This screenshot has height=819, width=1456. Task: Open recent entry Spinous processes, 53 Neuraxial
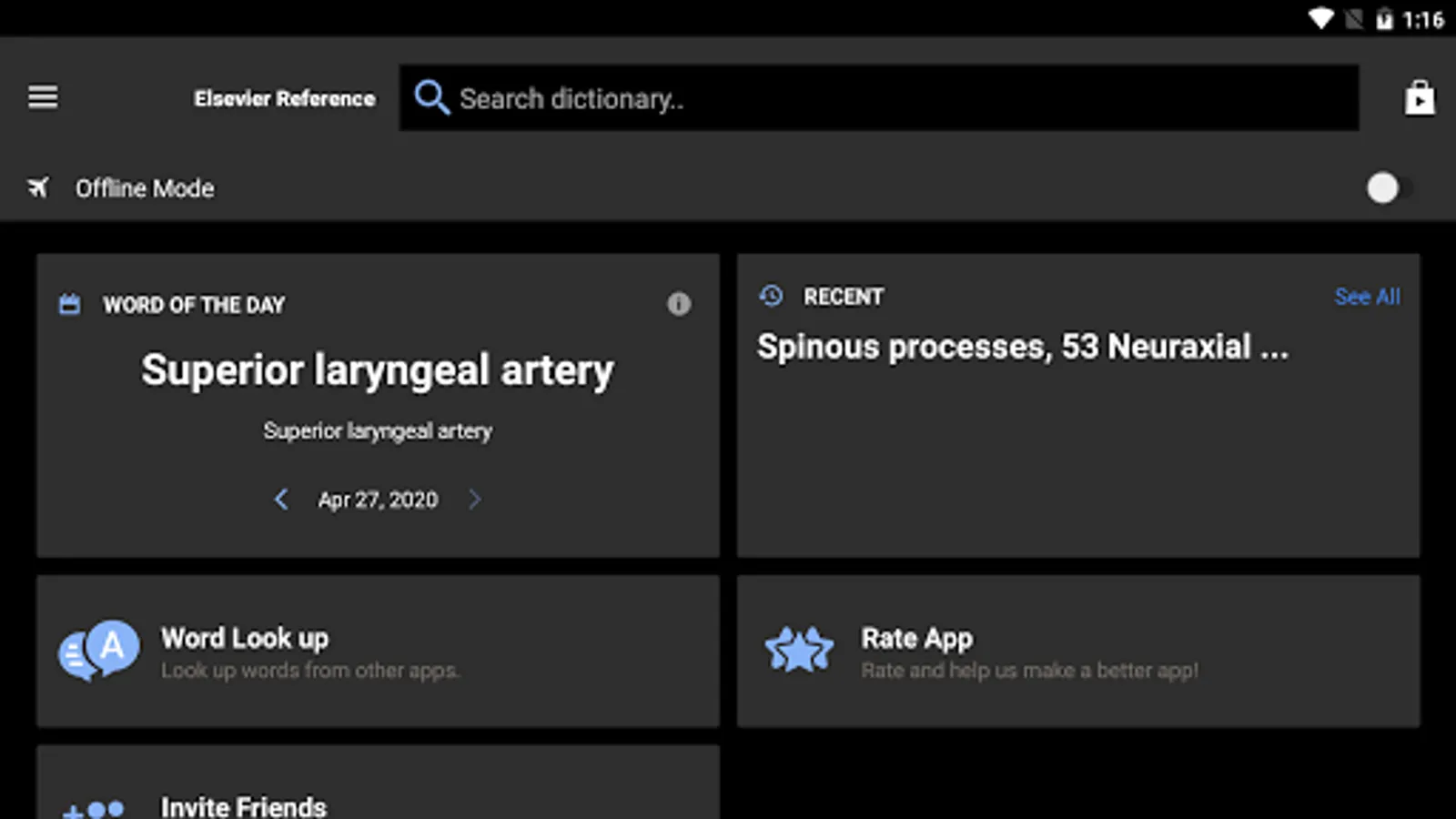tap(1023, 347)
